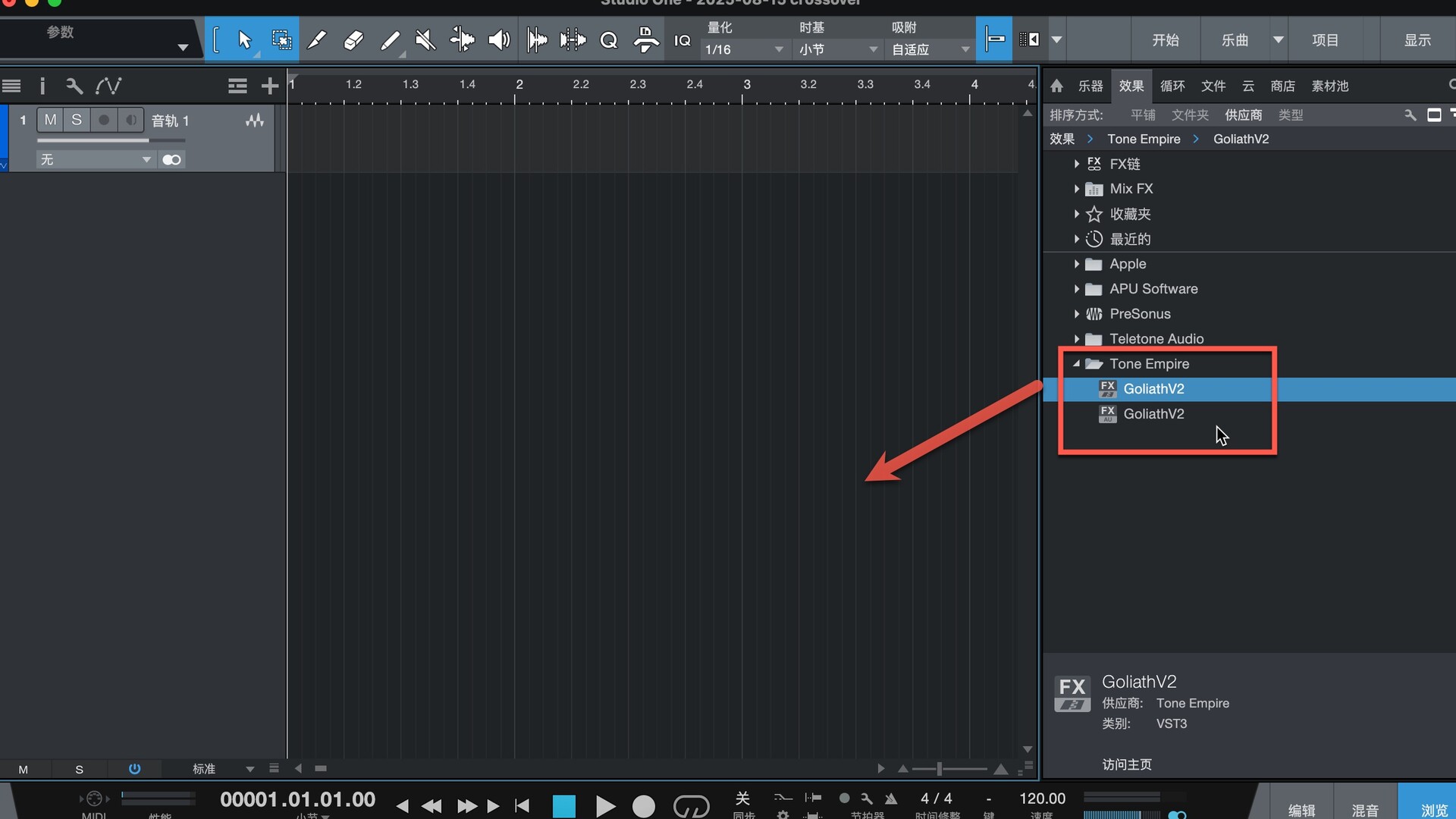
Task: Adjust the 音轨 1 volume fader
Action: pyautogui.click(x=111, y=140)
